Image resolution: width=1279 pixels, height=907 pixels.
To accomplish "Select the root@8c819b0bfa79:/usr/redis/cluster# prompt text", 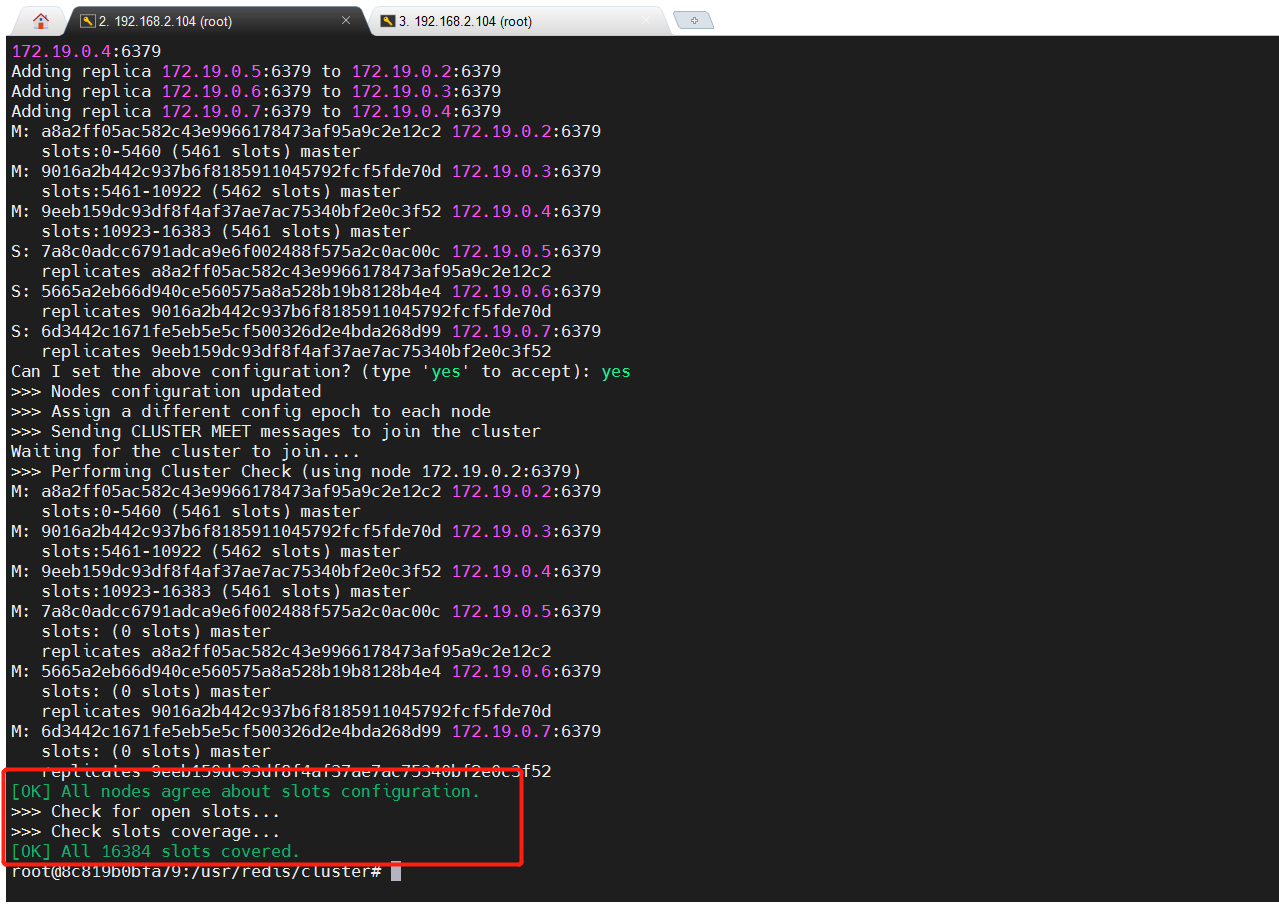I will coord(196,872).
